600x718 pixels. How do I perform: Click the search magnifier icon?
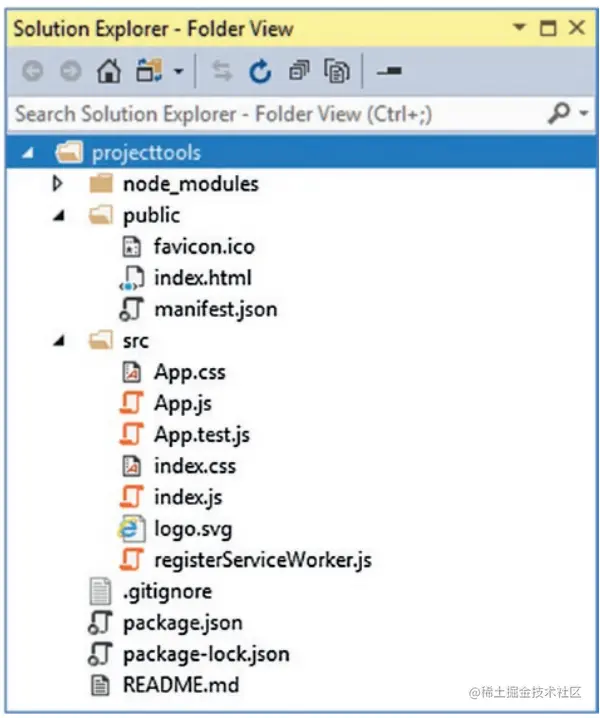point(559,113)
